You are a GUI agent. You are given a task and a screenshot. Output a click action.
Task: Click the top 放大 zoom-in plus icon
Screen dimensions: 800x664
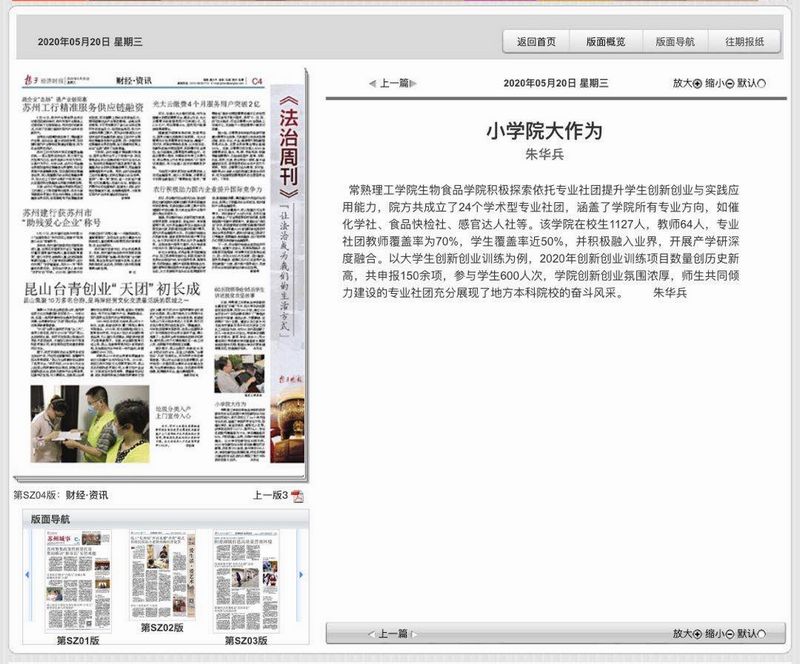pos(697,83)
